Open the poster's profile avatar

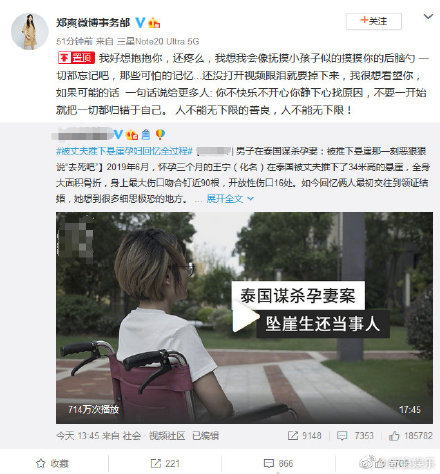[30, 32]
